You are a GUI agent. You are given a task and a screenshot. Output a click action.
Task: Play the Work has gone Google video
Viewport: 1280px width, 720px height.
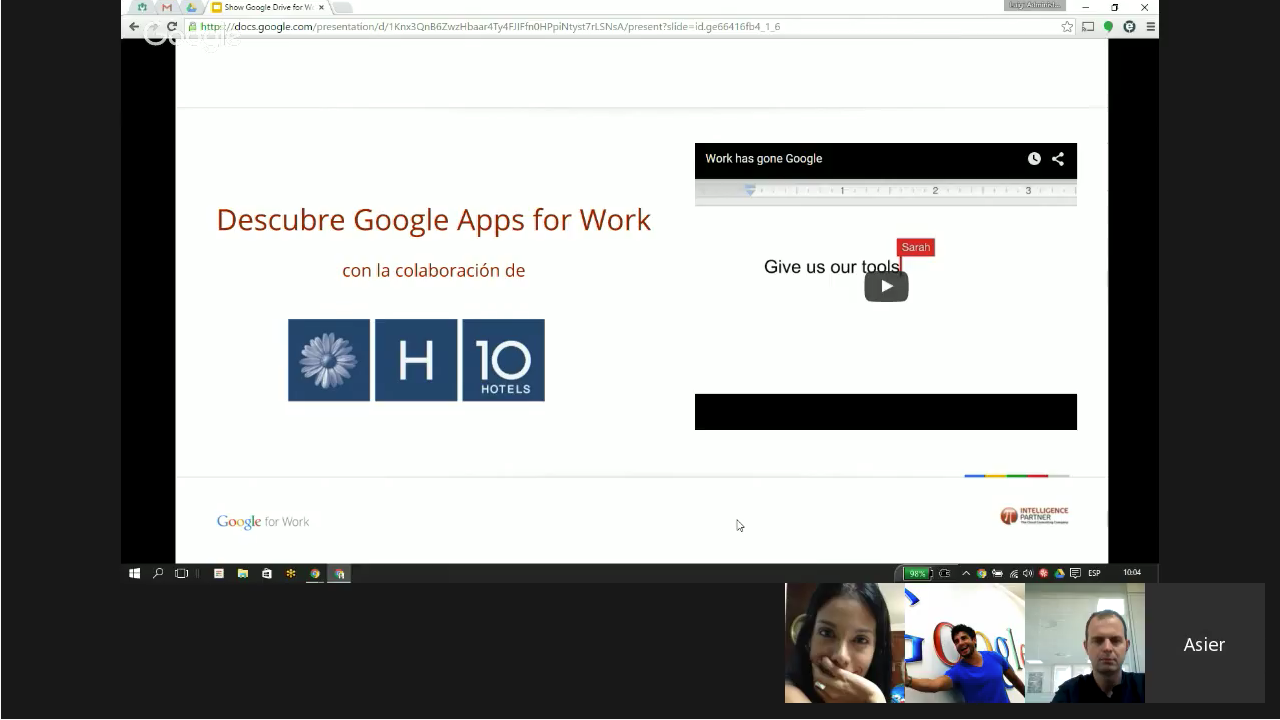pos(886,286)
